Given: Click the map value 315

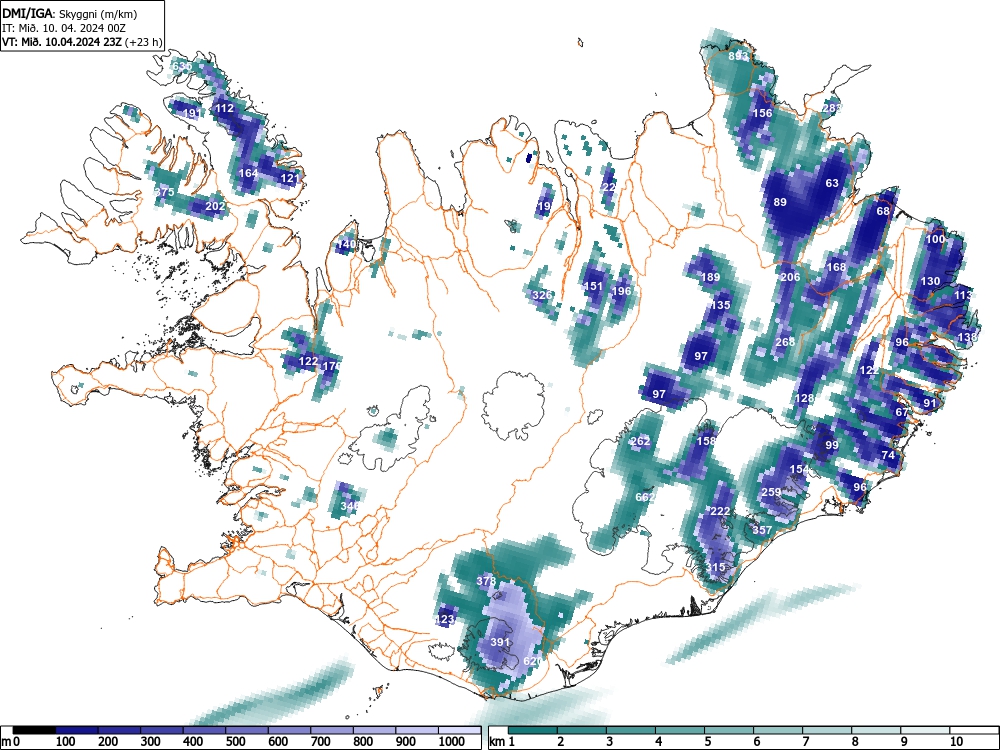Looking at the screenshot, I should pos(716,567).
